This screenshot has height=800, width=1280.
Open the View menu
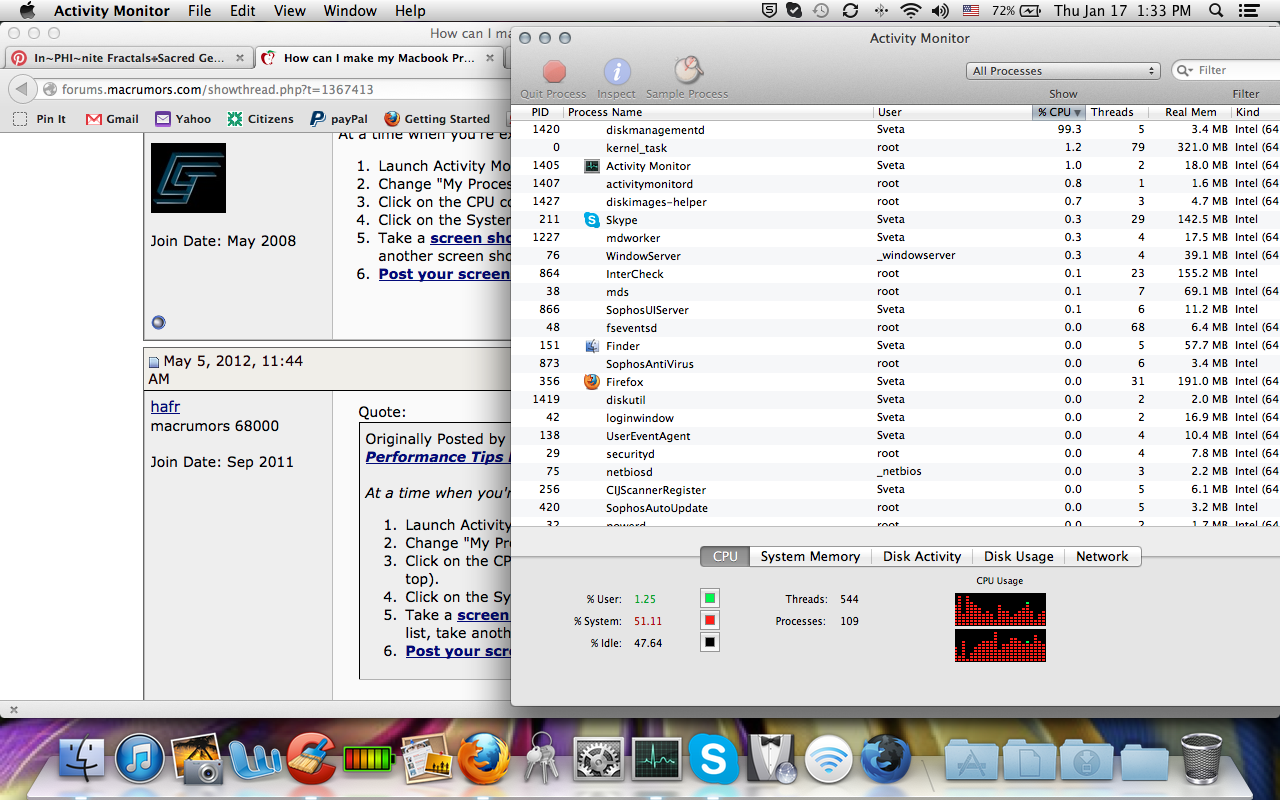click(290, 11)
